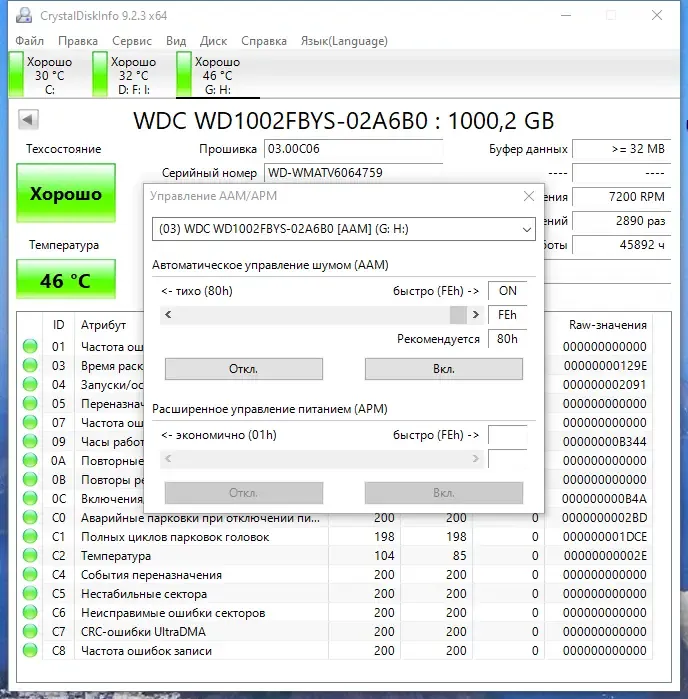Click the green status dot for attribute 09

30,441
